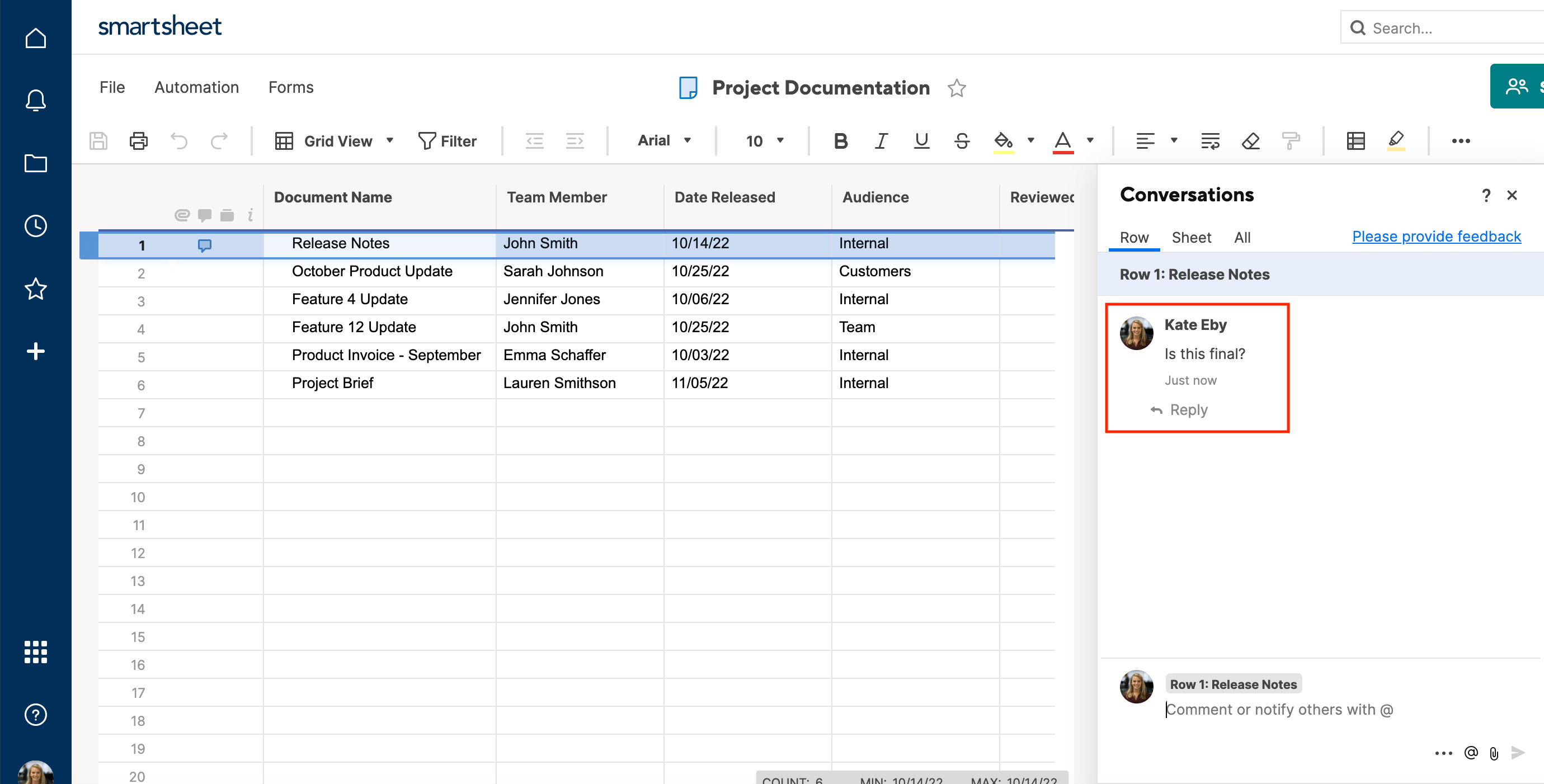1544x784 pixels.
Task: Click the Underline formatting icon
Action: click(x=921, y=141)
